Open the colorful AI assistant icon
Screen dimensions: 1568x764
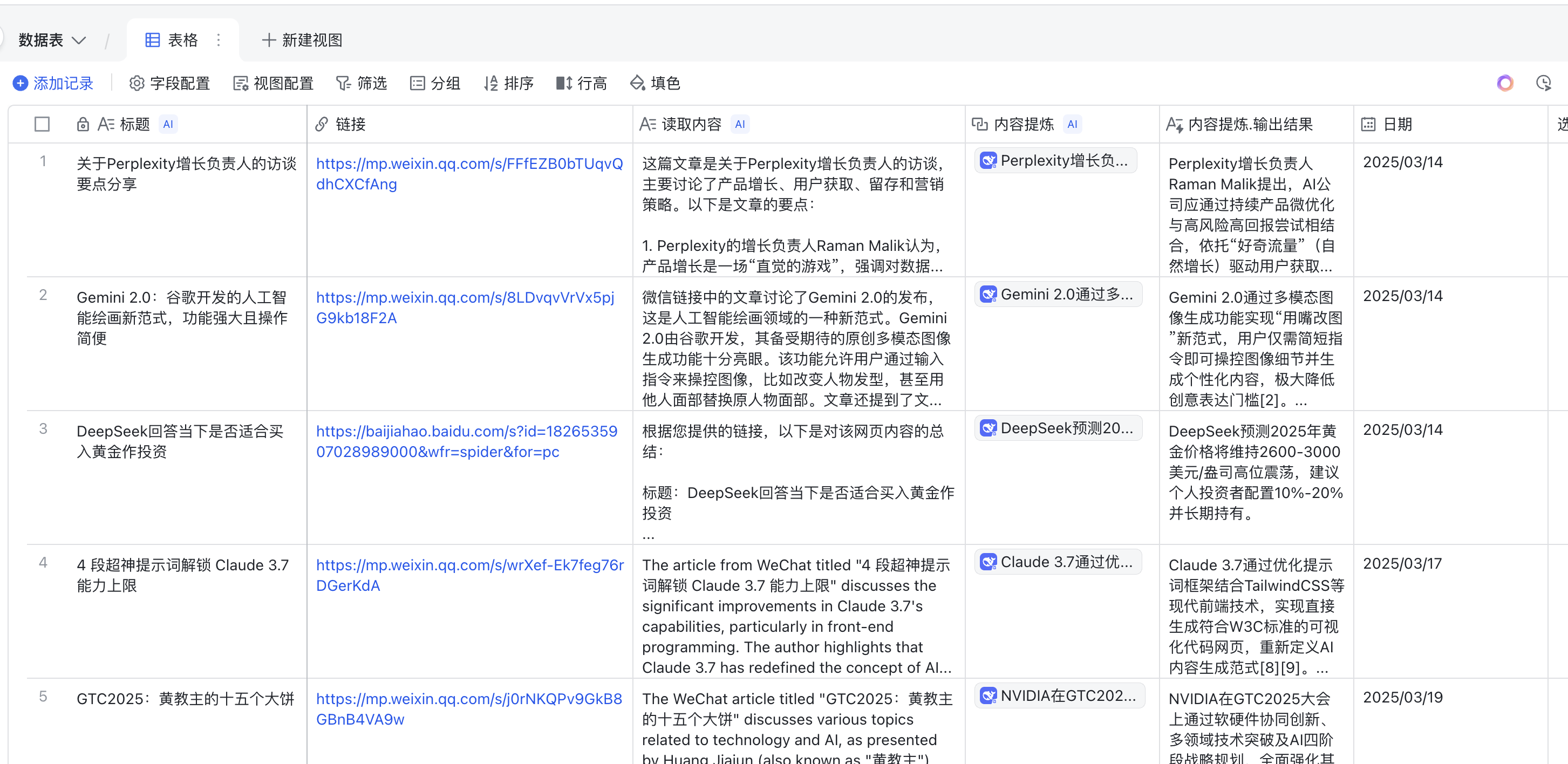[1505, 83]
